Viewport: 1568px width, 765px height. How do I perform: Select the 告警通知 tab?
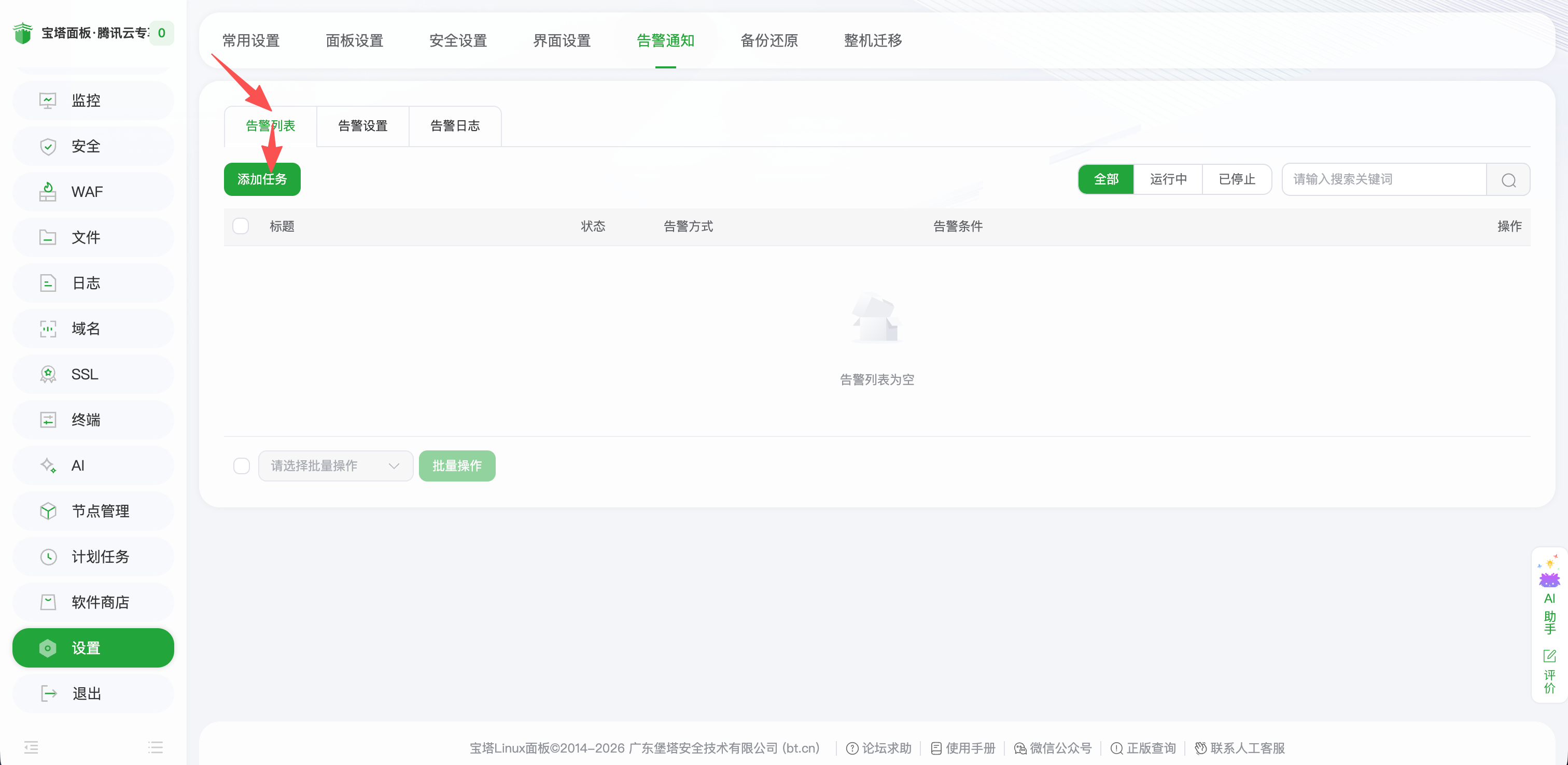click(665, 41)
